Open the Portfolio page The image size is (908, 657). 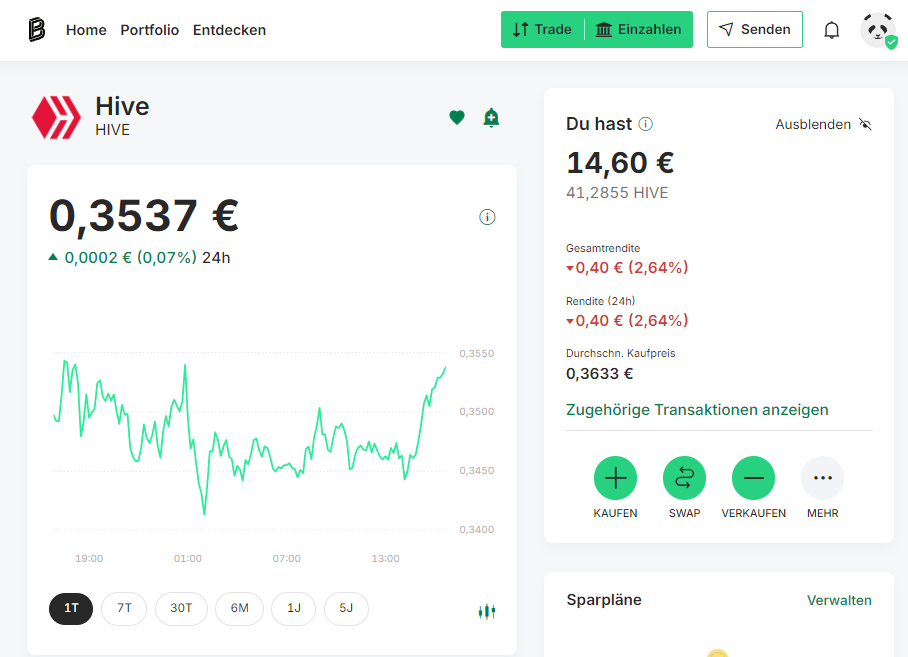149,30
